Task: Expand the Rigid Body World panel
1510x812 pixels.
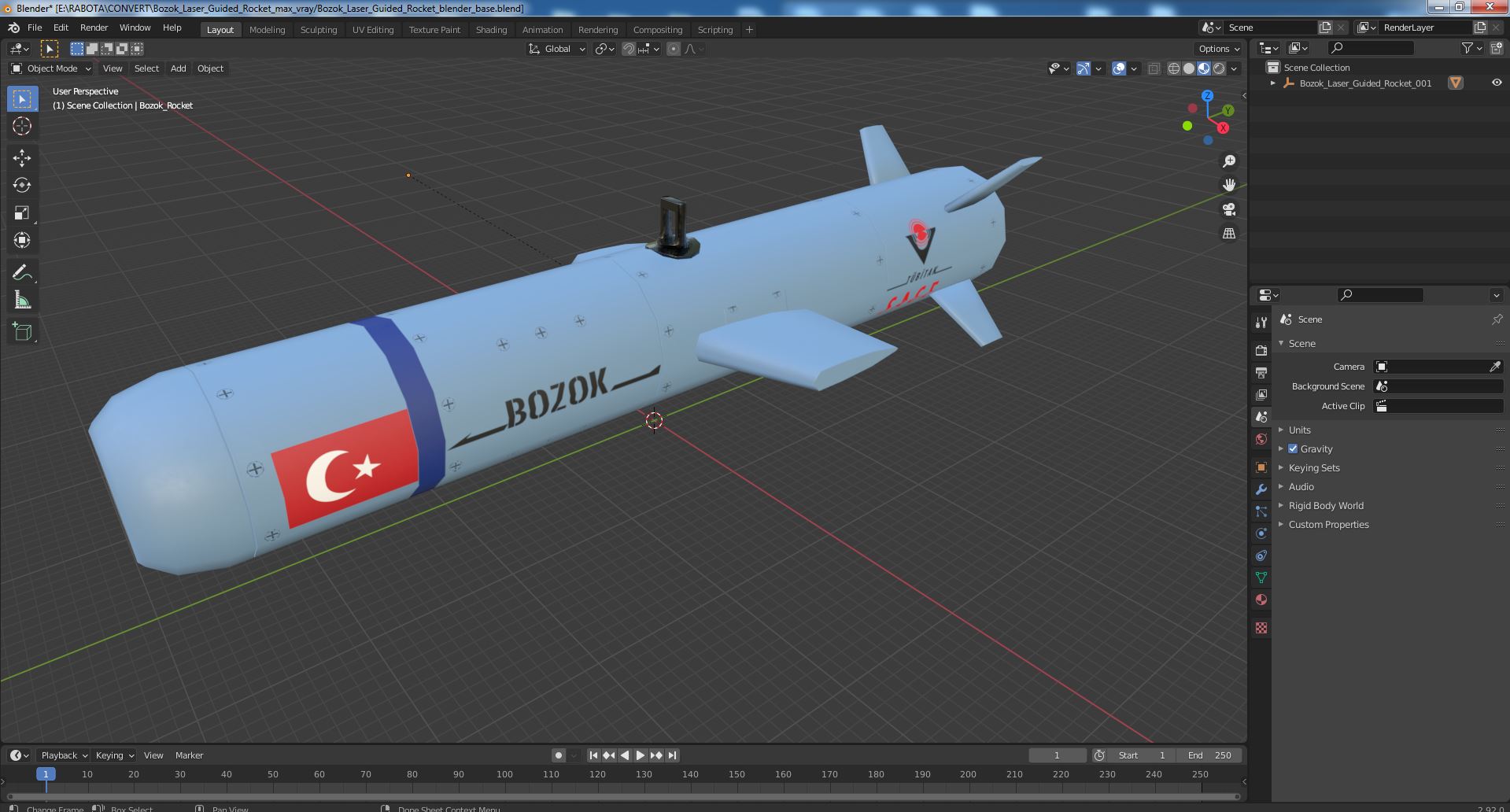Action: pos(1326,505)
